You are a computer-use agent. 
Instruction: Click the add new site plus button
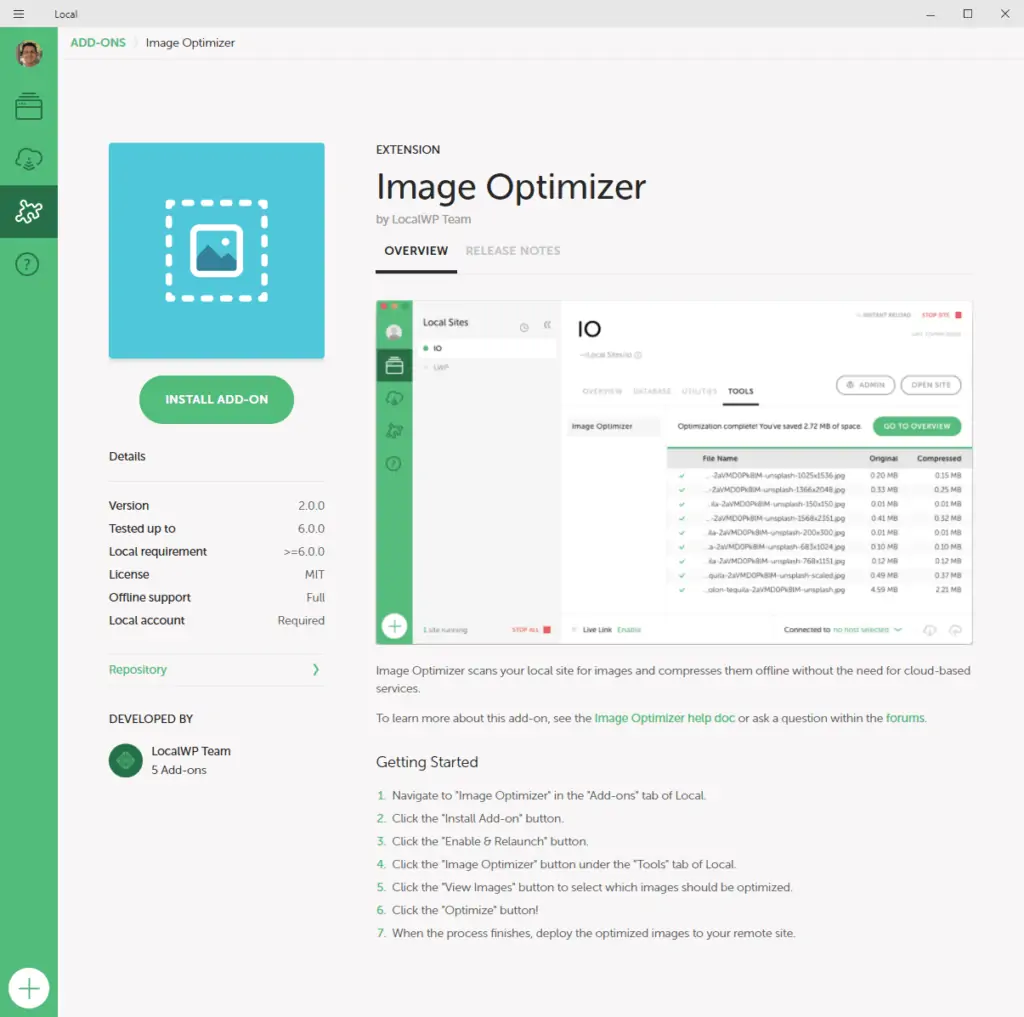tap(29, 988)
